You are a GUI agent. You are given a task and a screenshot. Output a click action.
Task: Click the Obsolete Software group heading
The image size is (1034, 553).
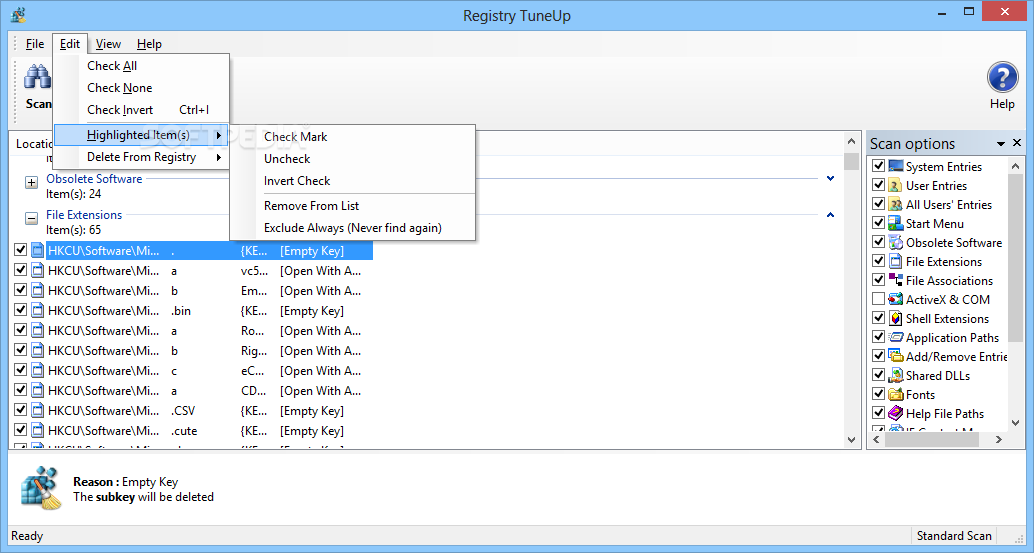point(94,179)
